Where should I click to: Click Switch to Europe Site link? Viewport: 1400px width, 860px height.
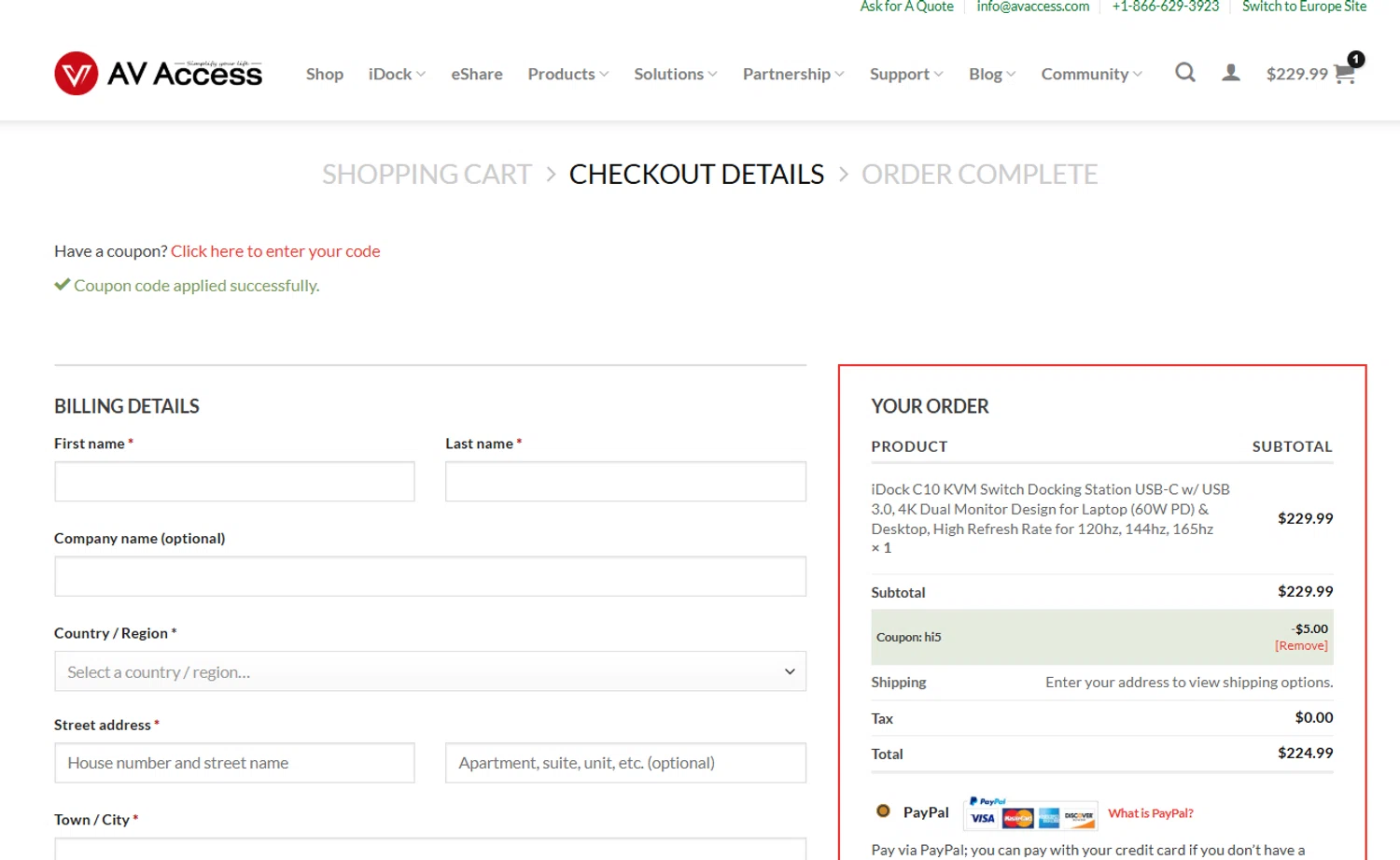1304,7
